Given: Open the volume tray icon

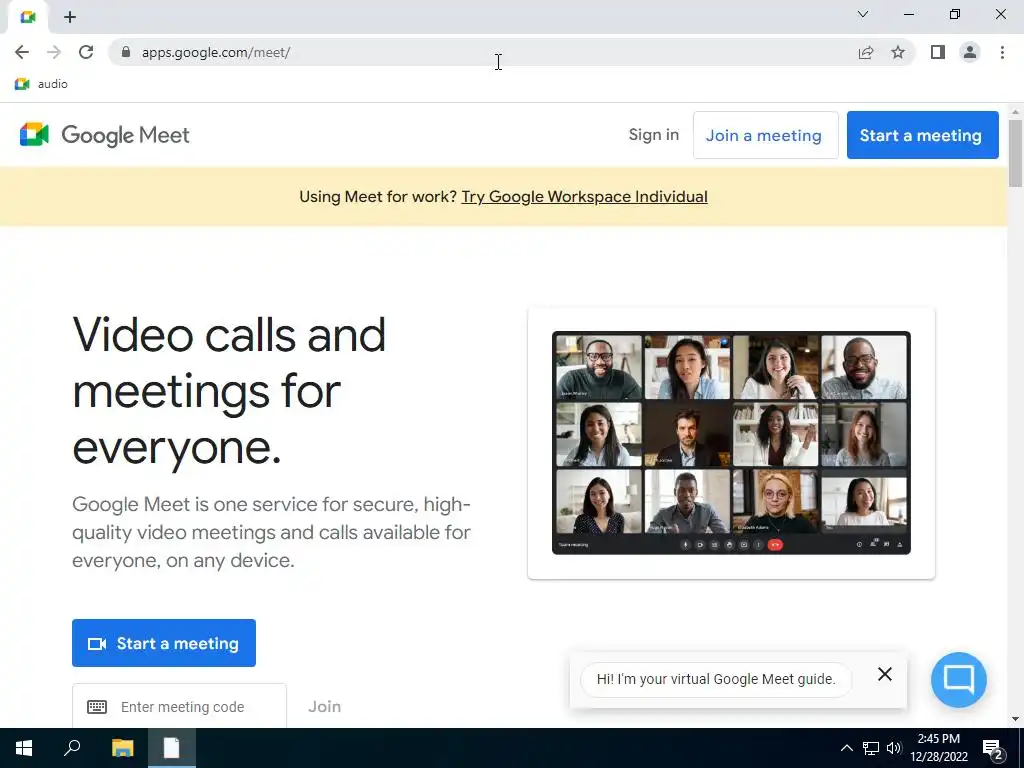Looking at the screenshot, I should point(894,748).
